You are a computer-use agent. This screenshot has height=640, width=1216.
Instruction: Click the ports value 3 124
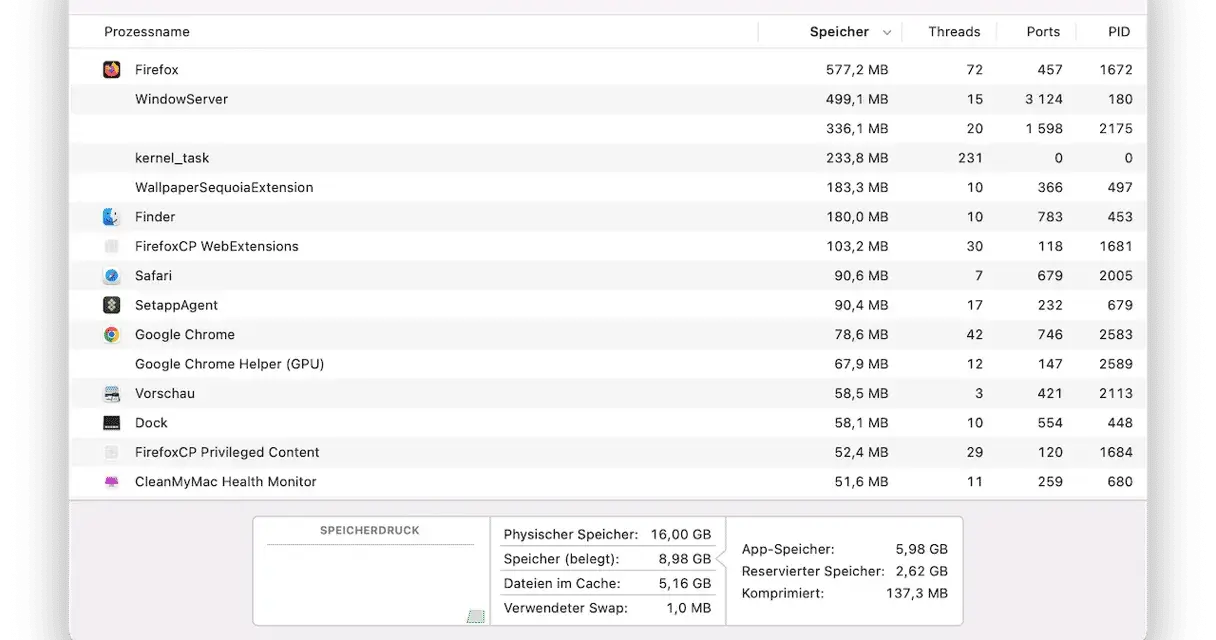(x=1044, y=99)
